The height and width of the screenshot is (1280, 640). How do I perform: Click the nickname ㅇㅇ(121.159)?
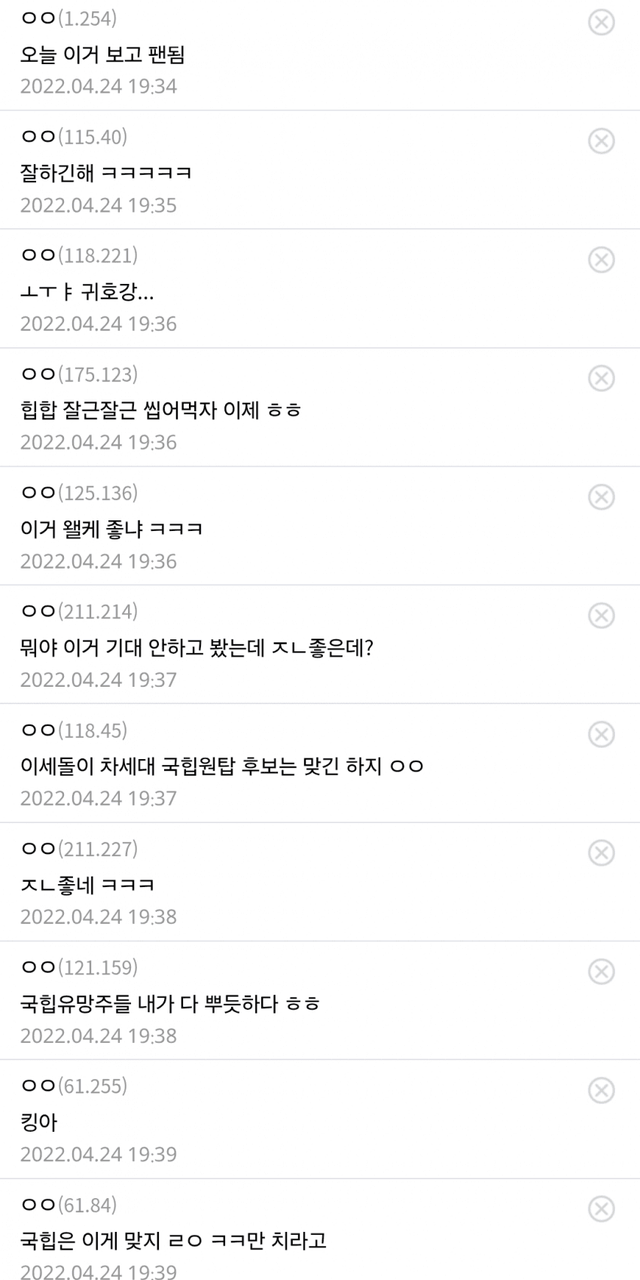[x=78, y=967]
